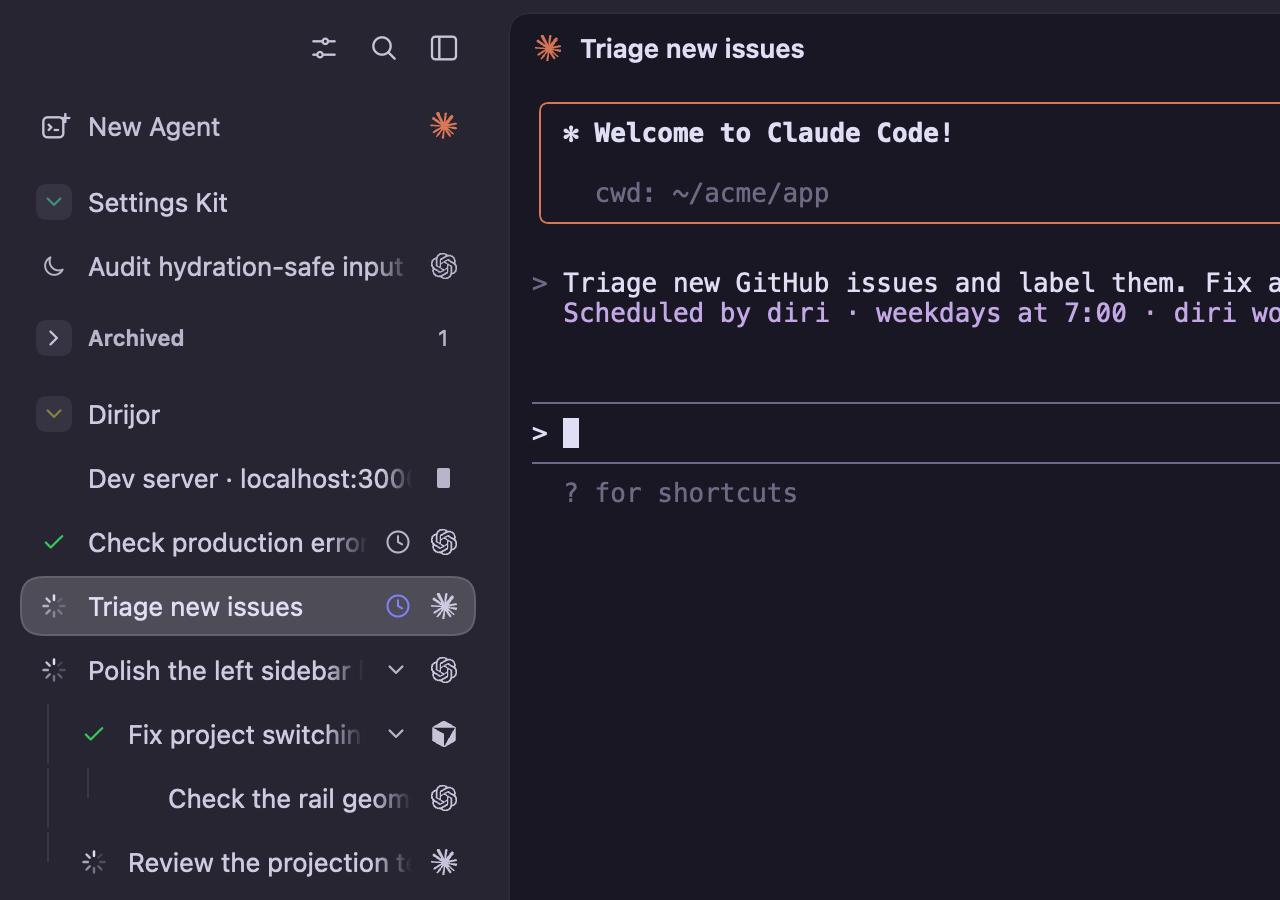Select the Settings Kit project label
1280x900 pixels.
[x=158, y=203]
